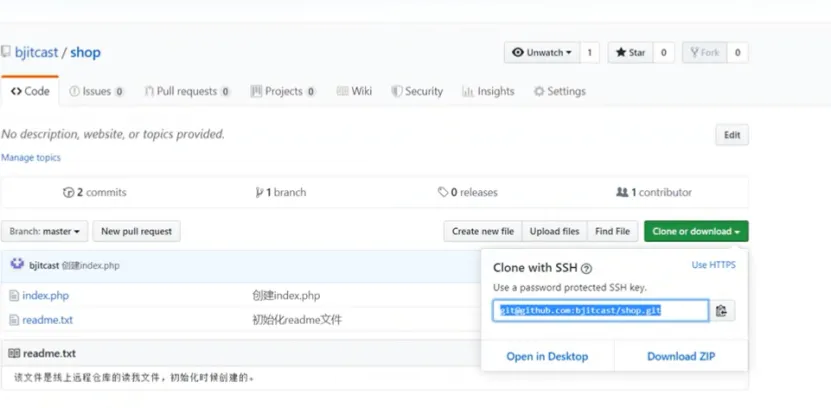Toggle the Clone or download dropdown
Image resolution: width=831 pixels, height=408 pixels.
pyautogui.click(x=696, y=232)
